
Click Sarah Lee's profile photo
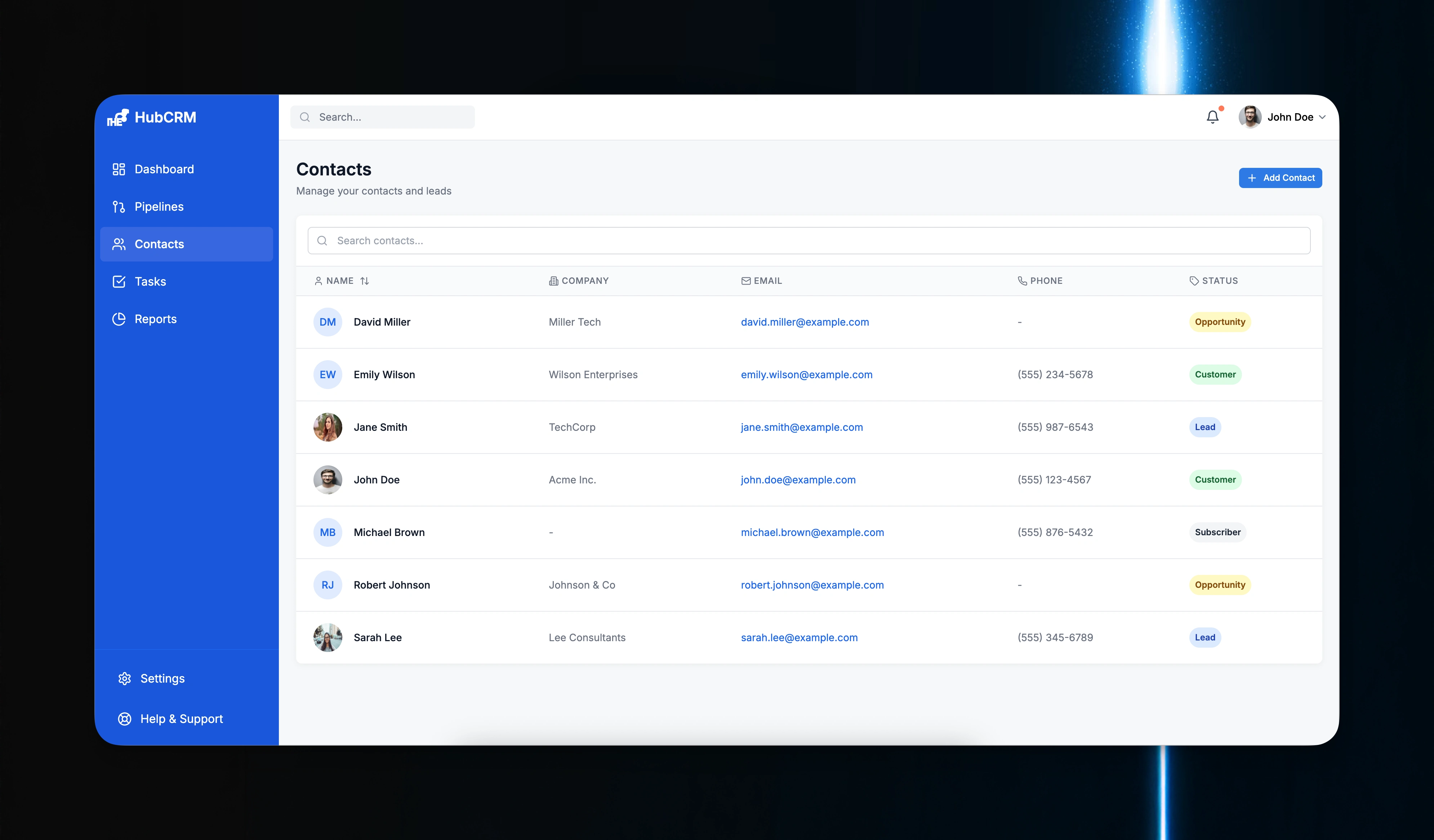(x=328, y=638)
